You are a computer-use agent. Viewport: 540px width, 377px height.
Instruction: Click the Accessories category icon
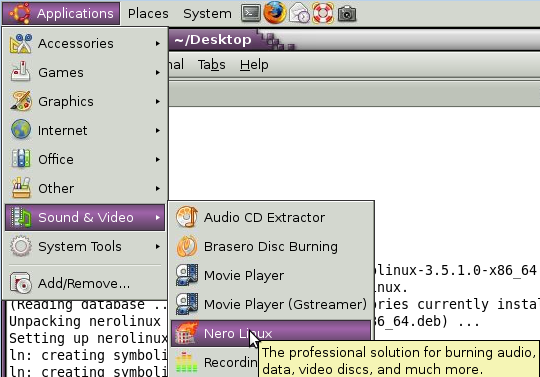click(x=21, y=43)
